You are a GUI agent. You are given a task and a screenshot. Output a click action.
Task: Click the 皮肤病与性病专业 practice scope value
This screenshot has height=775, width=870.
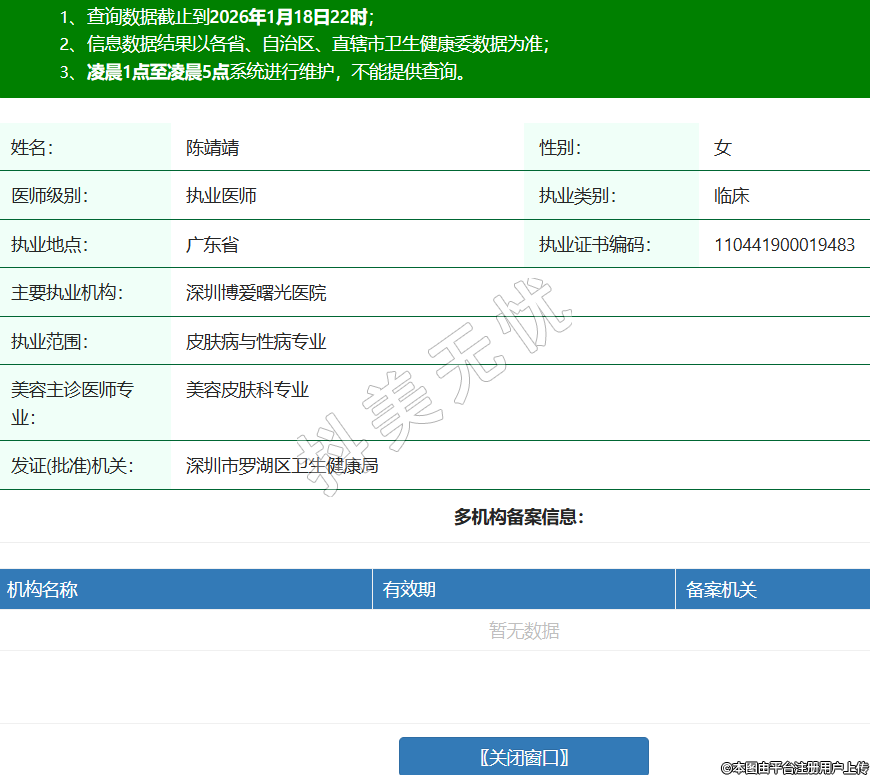[256, 342]
